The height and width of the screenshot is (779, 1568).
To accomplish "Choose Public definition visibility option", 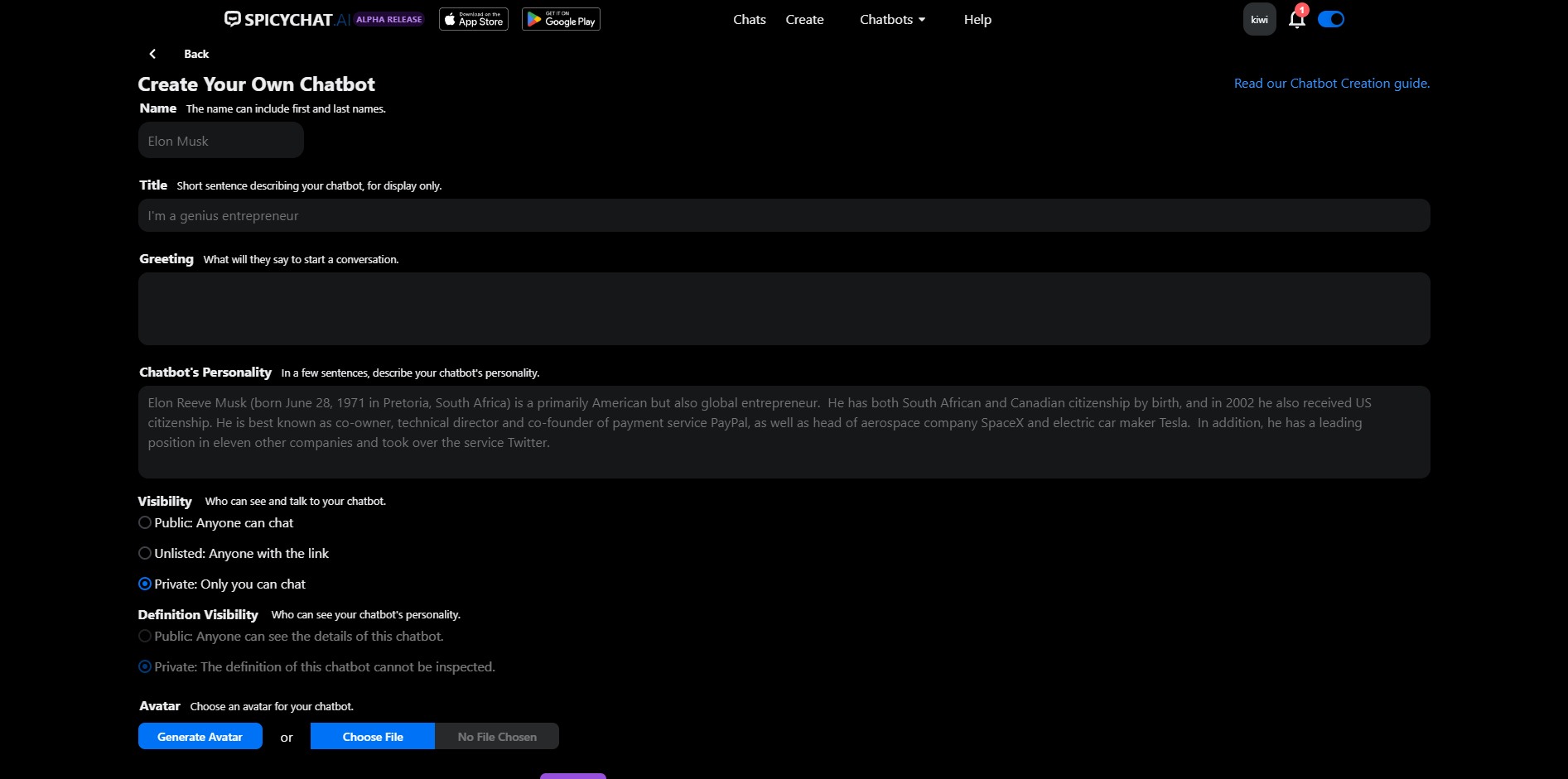I will pos(145,637).
